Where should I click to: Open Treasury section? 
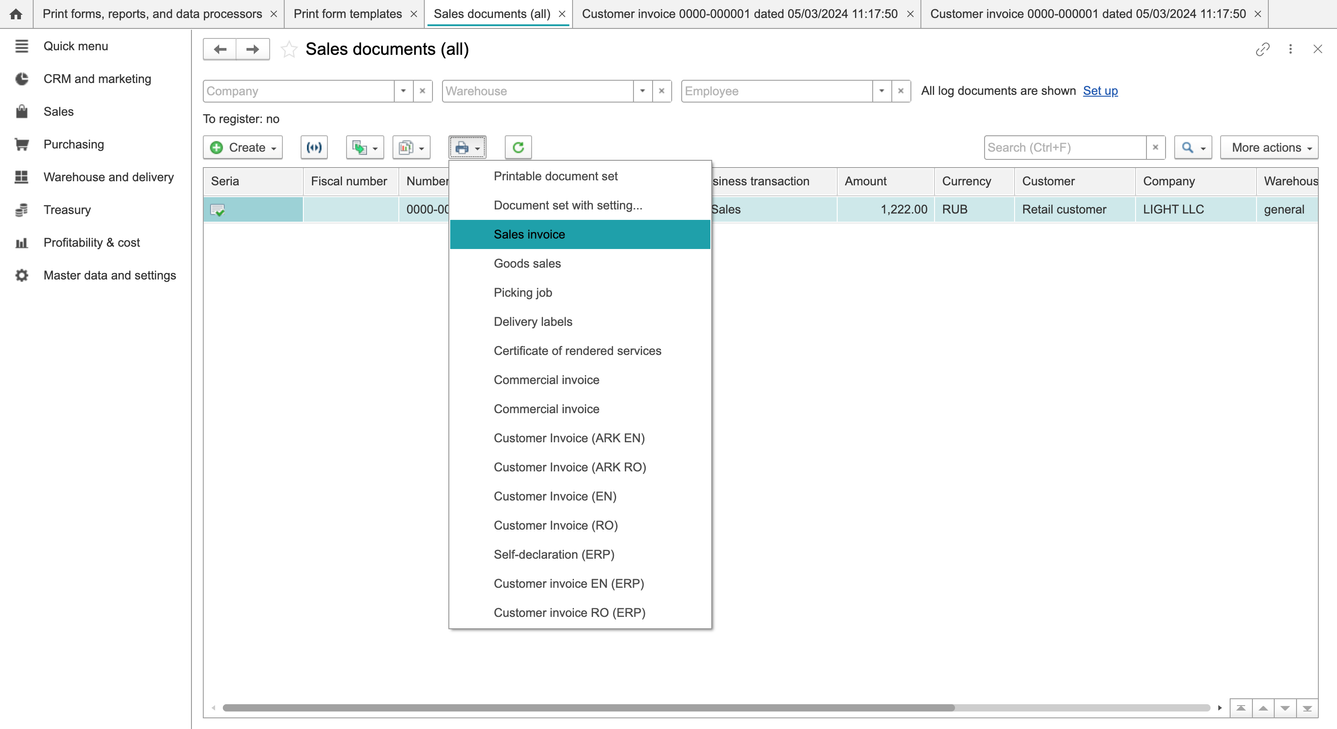tap(67, 210)
